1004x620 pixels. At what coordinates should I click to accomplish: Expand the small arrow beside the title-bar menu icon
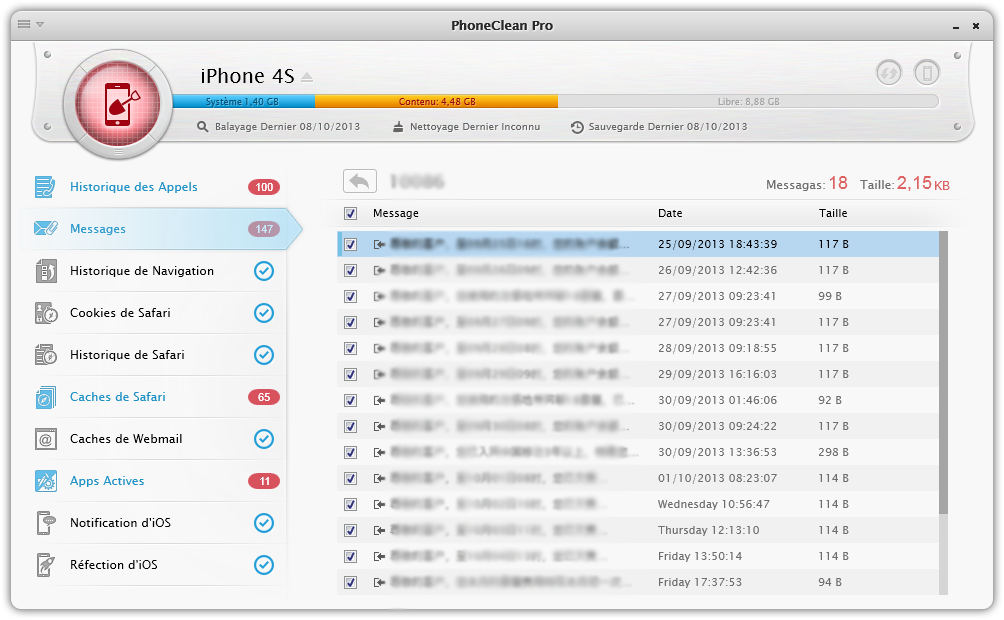click(40, 24)
